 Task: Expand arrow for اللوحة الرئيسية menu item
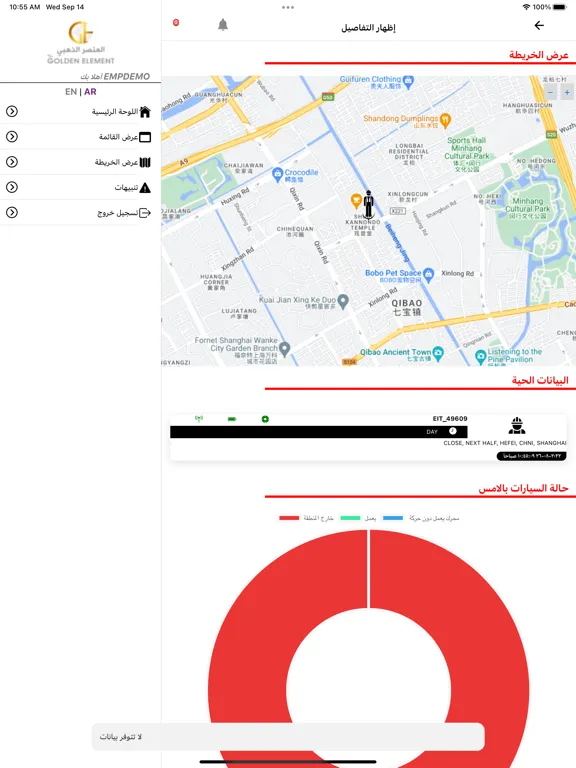[12, 112]
